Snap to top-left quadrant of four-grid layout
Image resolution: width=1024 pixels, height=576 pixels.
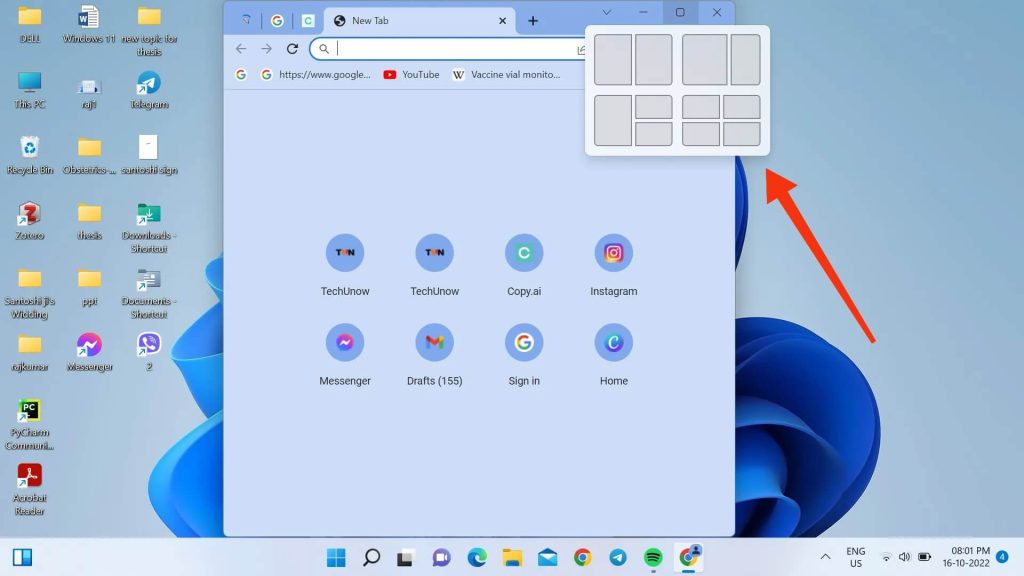coord(701,107)
